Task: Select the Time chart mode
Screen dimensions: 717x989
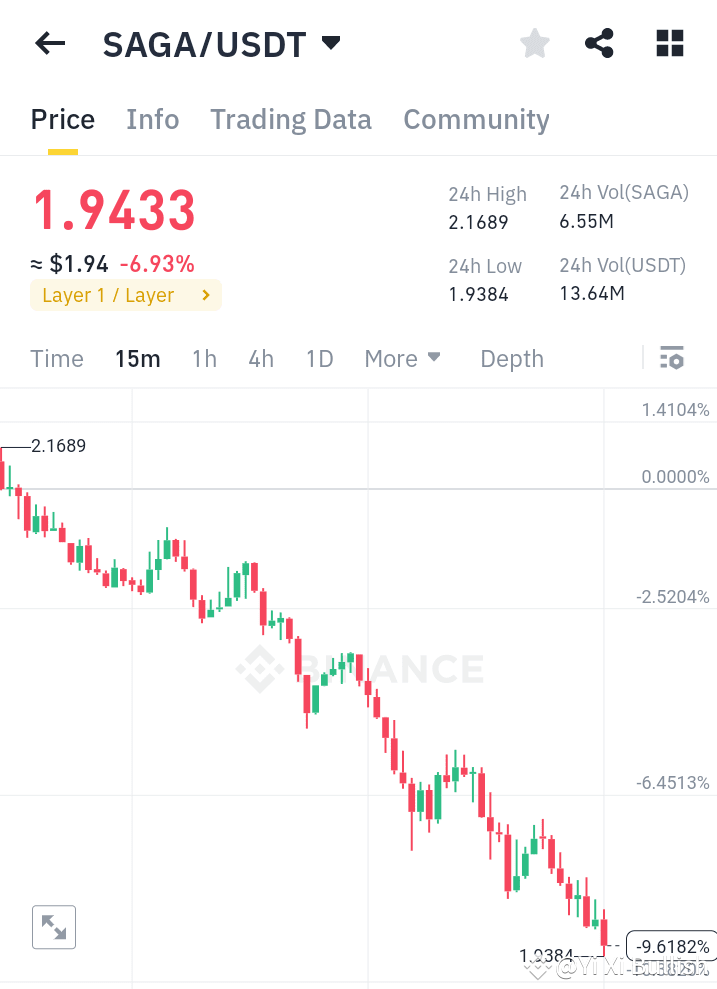Action: (56, 358)
